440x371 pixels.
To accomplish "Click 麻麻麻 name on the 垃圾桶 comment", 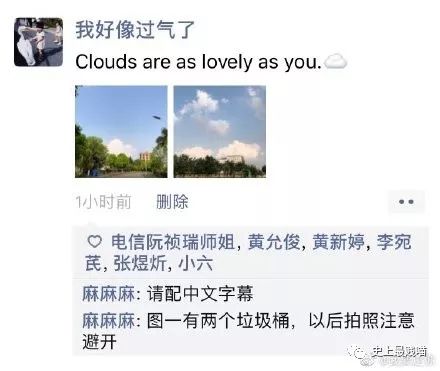I will 109,321.
